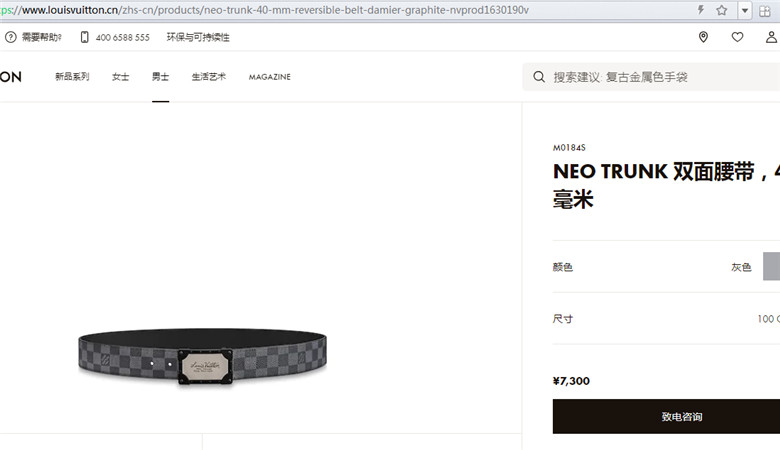Screen dimensions: 780x450
Task: Open the account profile icon
Action: coord(771,37)
